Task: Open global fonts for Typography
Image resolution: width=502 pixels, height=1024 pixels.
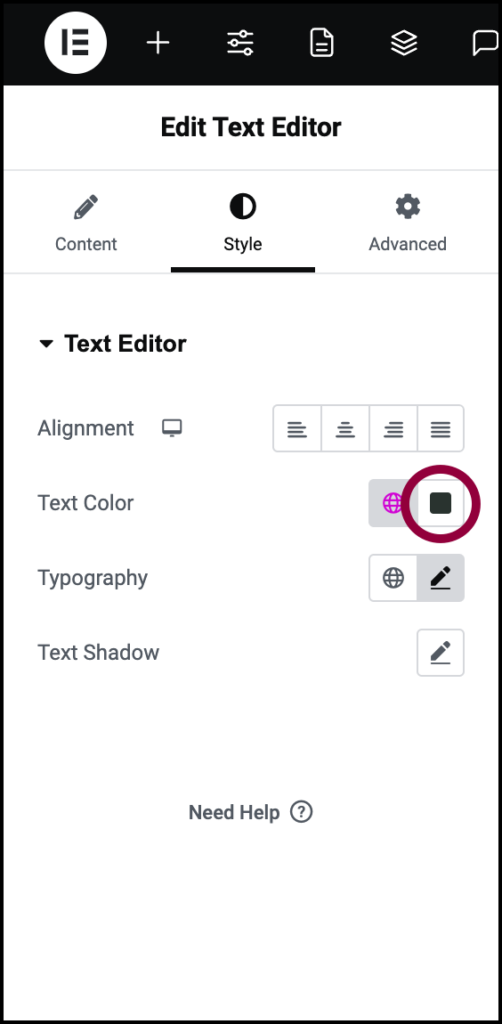Action: [x=393, y=578]
